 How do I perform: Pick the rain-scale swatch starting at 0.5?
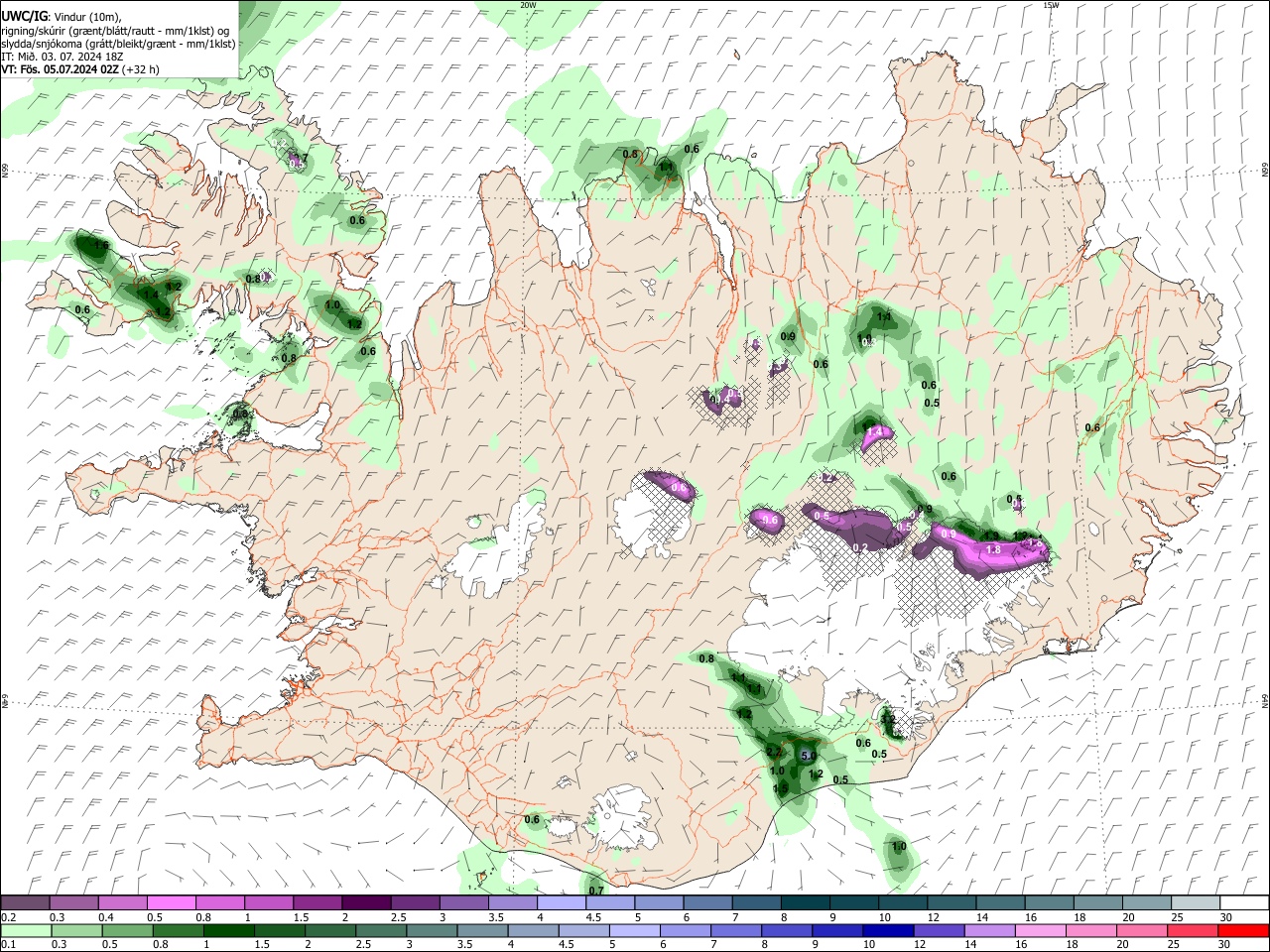pyautogui.click(x=127, y=931)
